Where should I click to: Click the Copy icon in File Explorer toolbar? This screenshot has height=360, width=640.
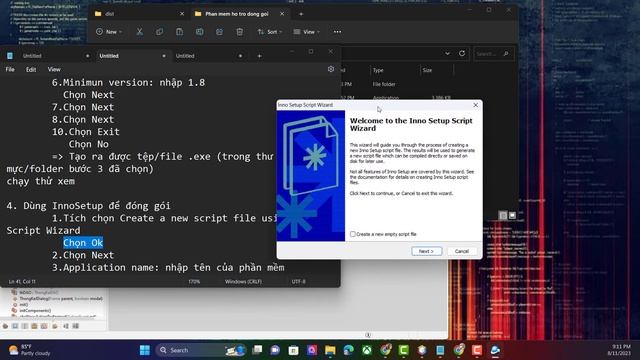[x=160, y=32]
